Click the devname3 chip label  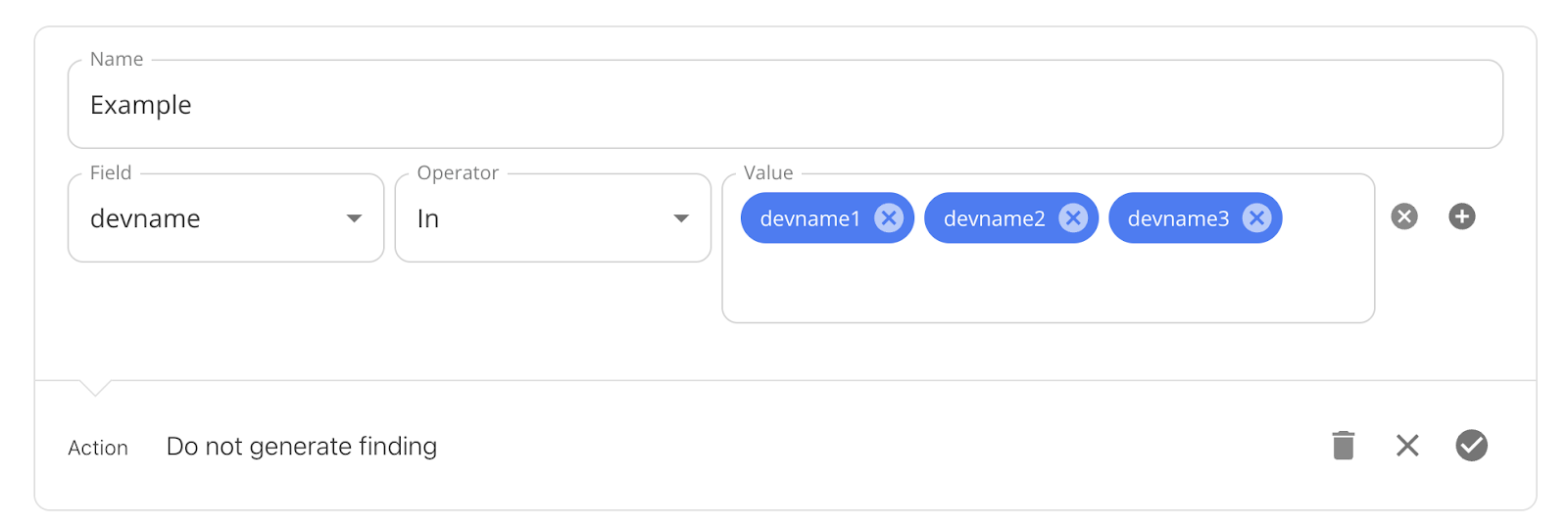tap(1179, 218)
